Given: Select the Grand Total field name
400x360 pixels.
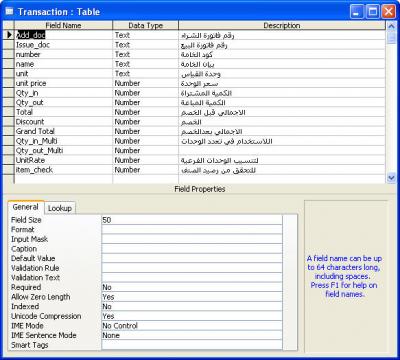Looking at the screenshot, I should [x=63, y=131].
